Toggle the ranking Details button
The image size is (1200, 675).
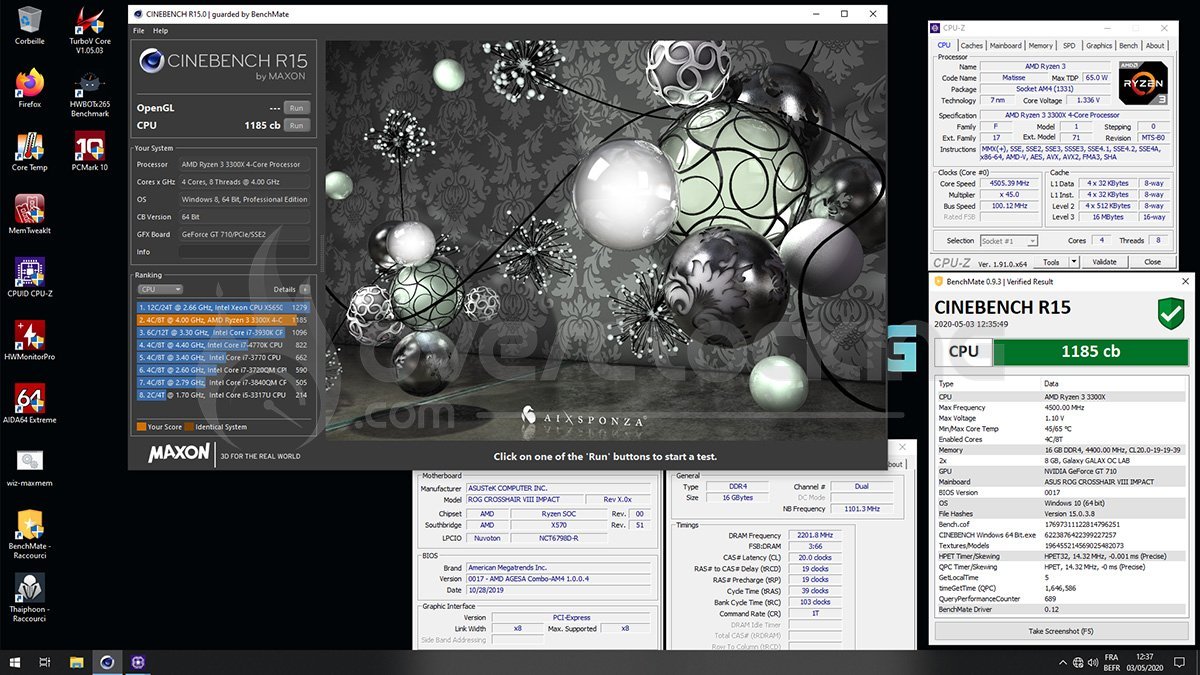coord(306,289)
